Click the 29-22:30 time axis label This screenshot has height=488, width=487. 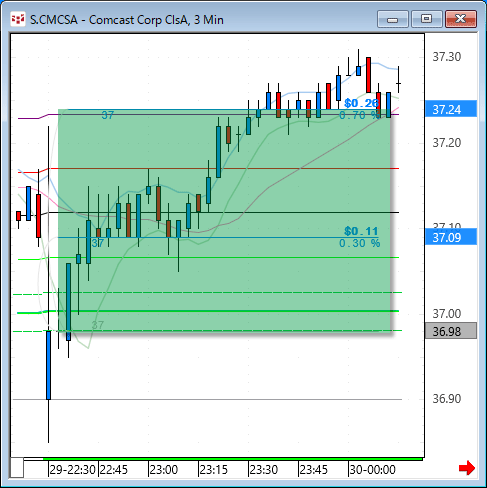pos(72,470)
